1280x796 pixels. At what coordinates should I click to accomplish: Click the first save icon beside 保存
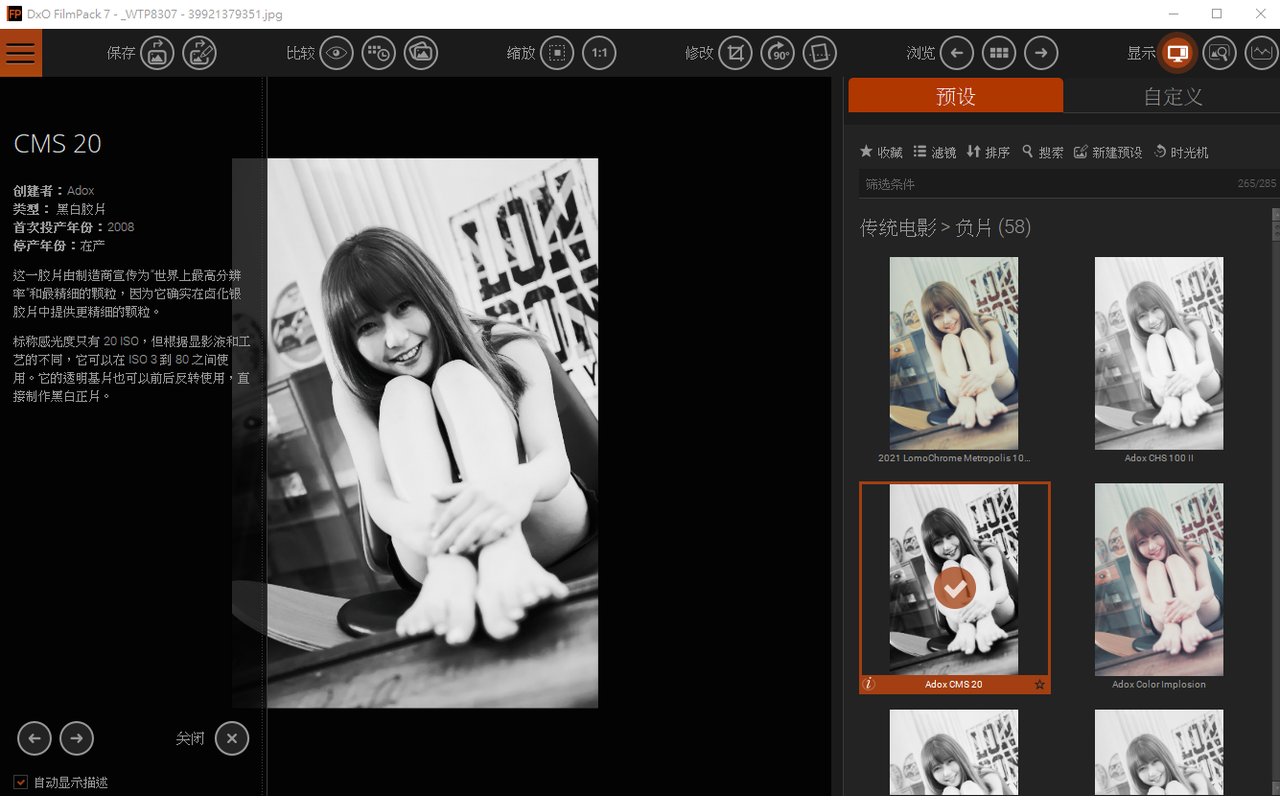click(157, 53)
